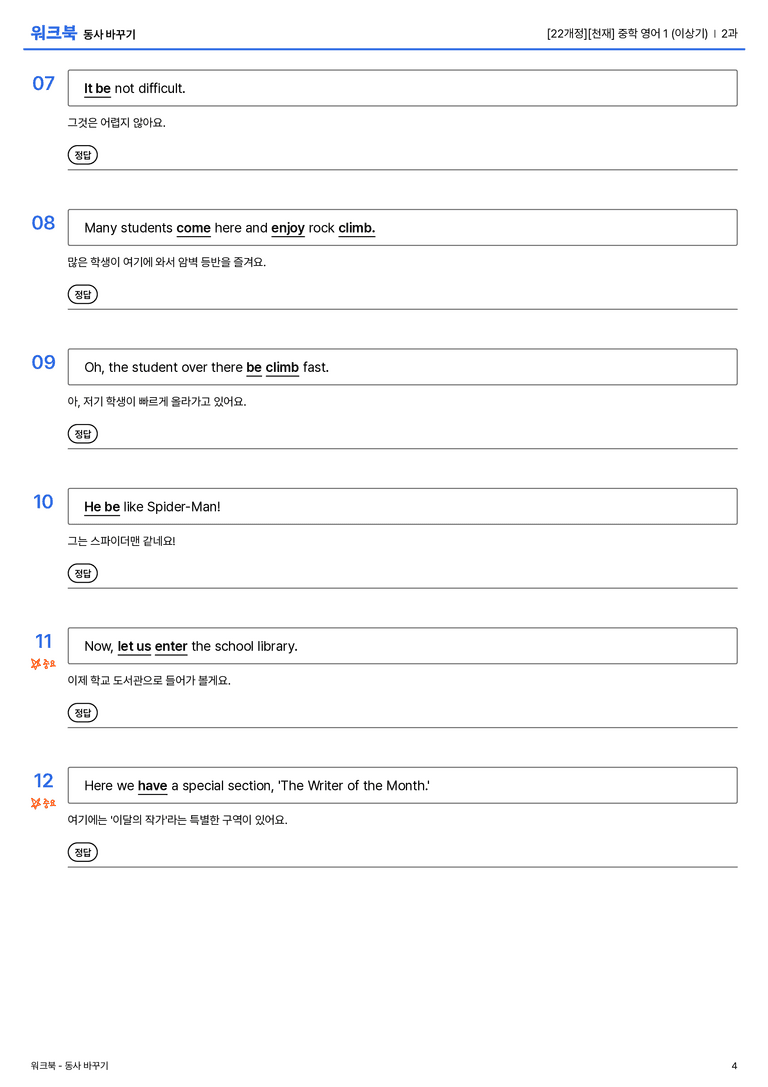Click the underlined 'let us' in question 11
The image size is (768, 1087).
pyautogui.click(x=134, y=646)
